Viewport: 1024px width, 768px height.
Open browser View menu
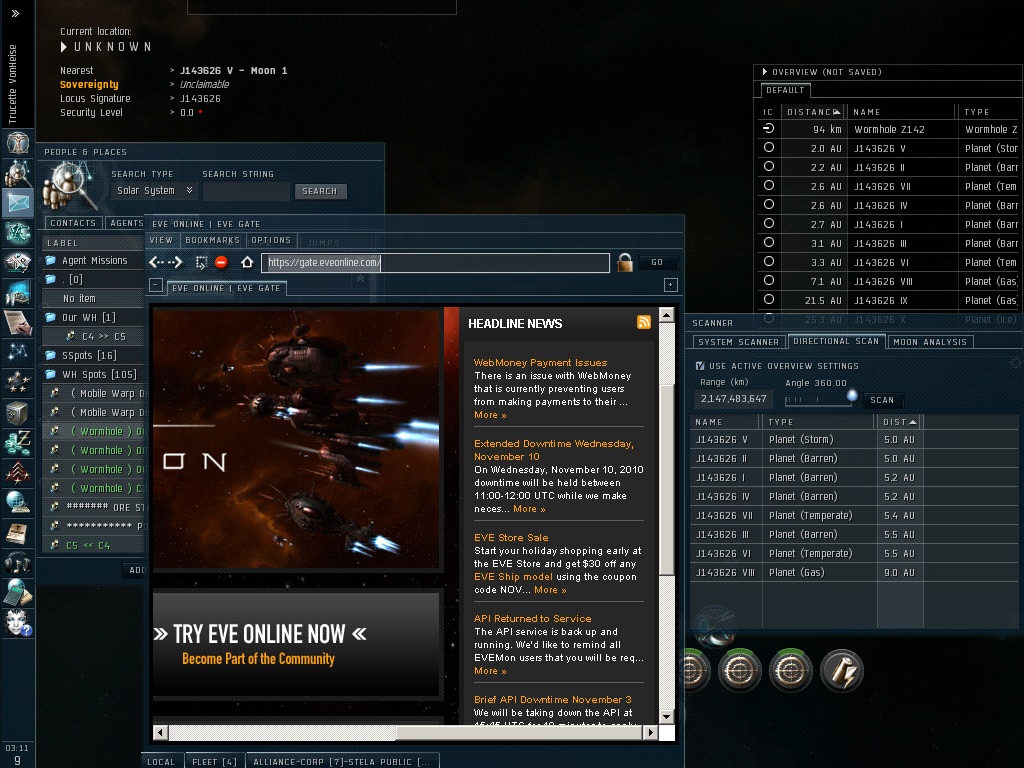[161, 240]
